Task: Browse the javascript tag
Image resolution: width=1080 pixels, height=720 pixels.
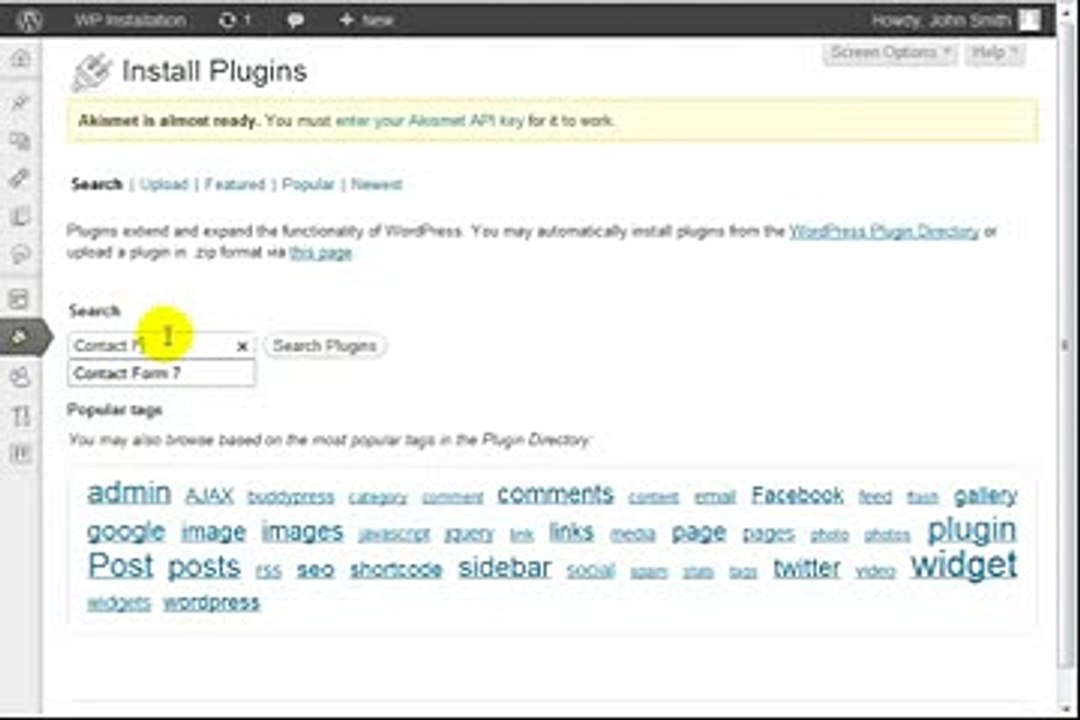Action: [394, 534]
